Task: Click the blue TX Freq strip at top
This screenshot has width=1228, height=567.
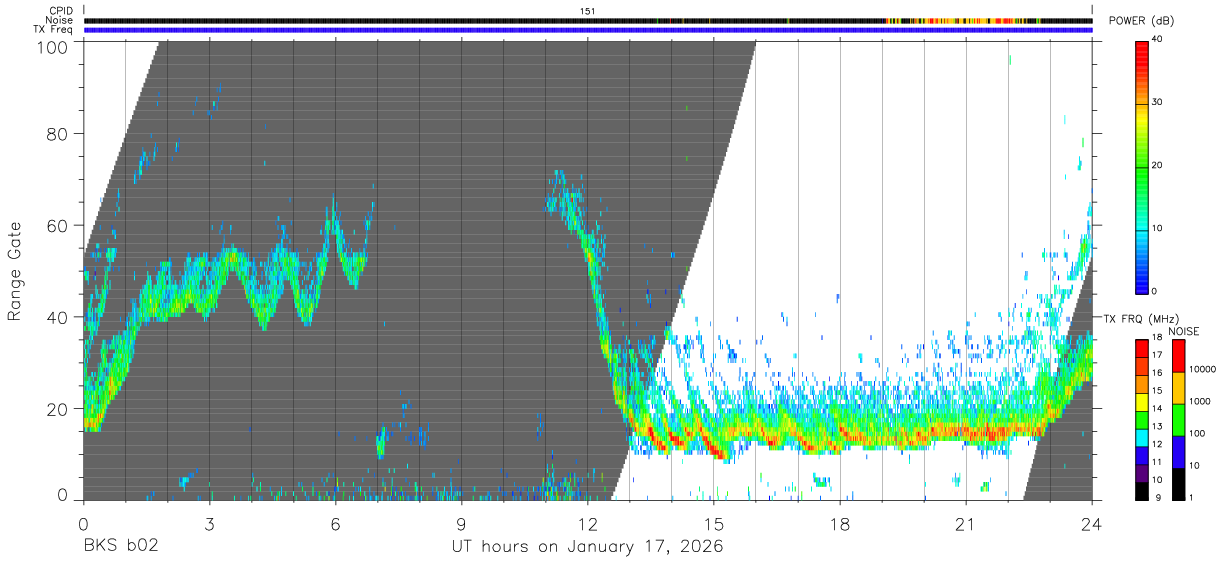Action: 588,30
